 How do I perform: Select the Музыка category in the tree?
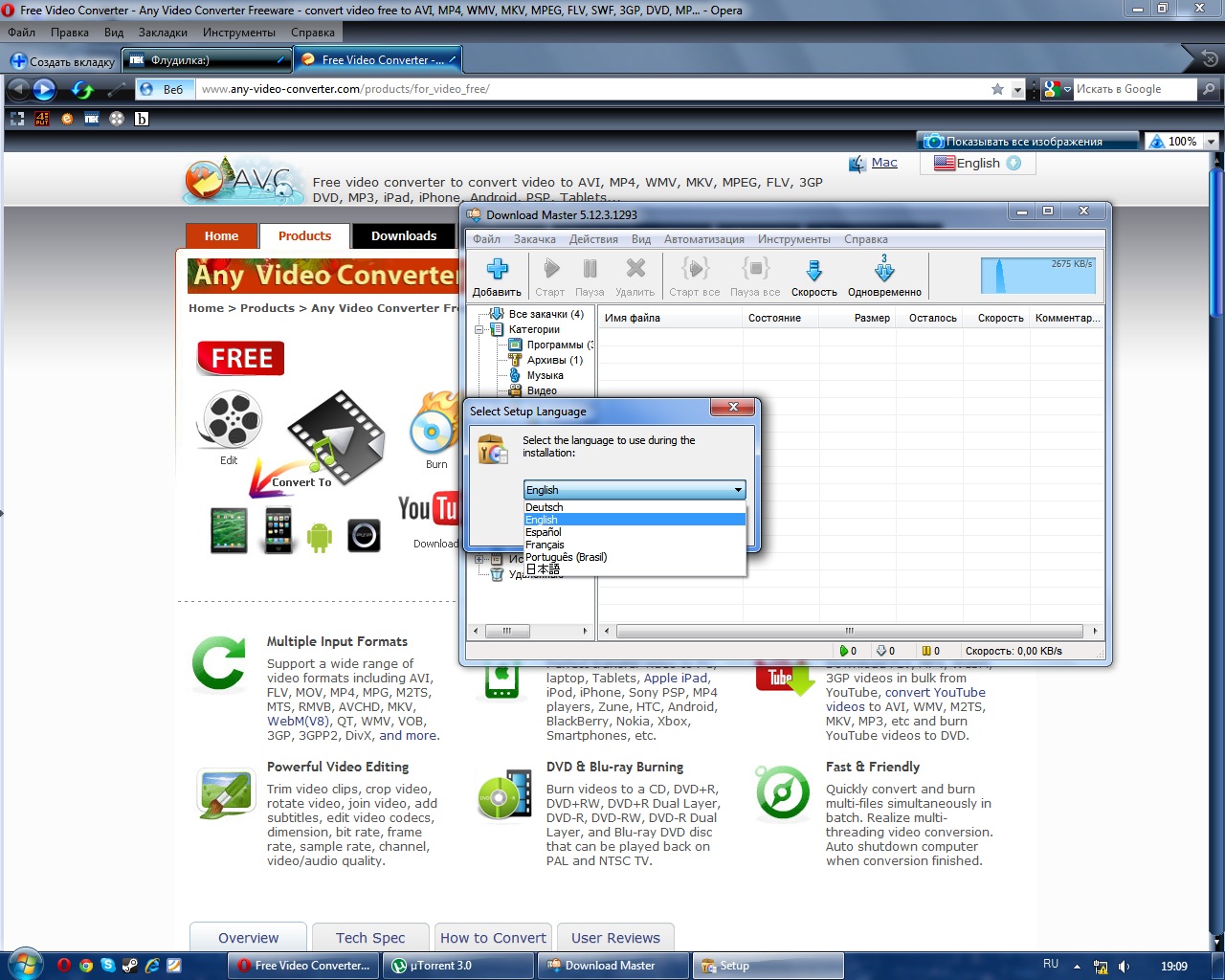545,375
